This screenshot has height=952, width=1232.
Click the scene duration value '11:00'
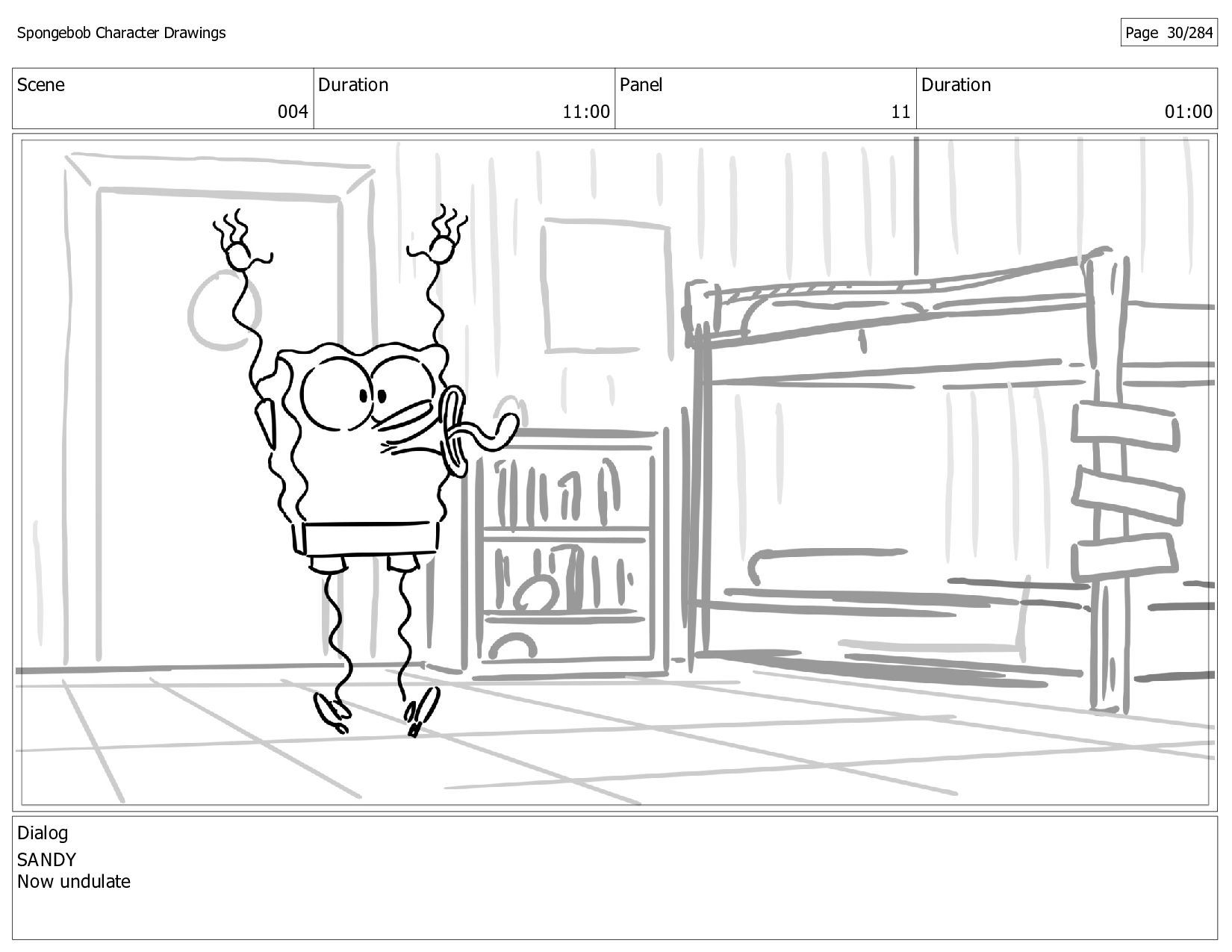[586, 112]
